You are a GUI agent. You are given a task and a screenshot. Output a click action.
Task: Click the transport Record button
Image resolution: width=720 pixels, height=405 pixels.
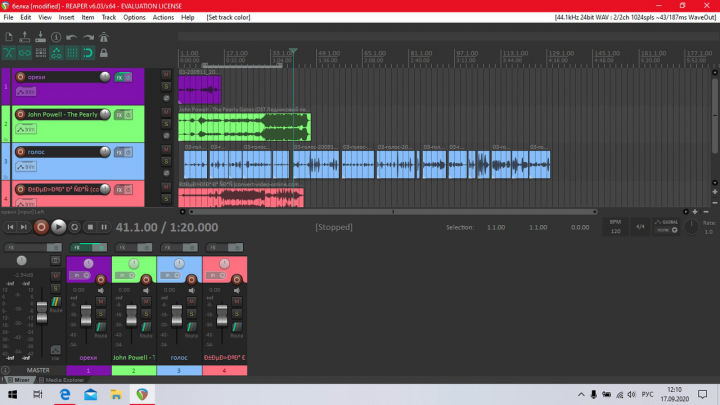click(41, 227)
